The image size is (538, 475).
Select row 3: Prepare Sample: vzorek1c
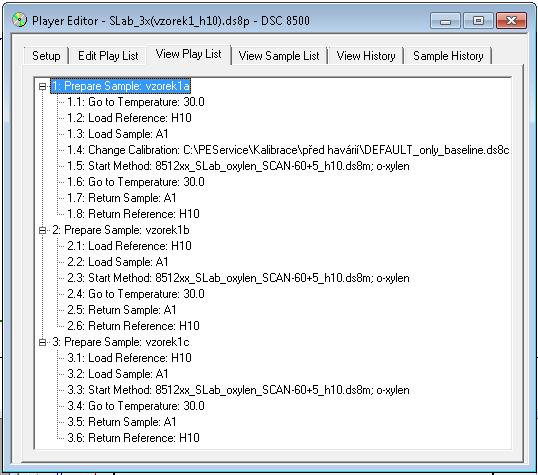pyautogui.click(x=120, y=342)
